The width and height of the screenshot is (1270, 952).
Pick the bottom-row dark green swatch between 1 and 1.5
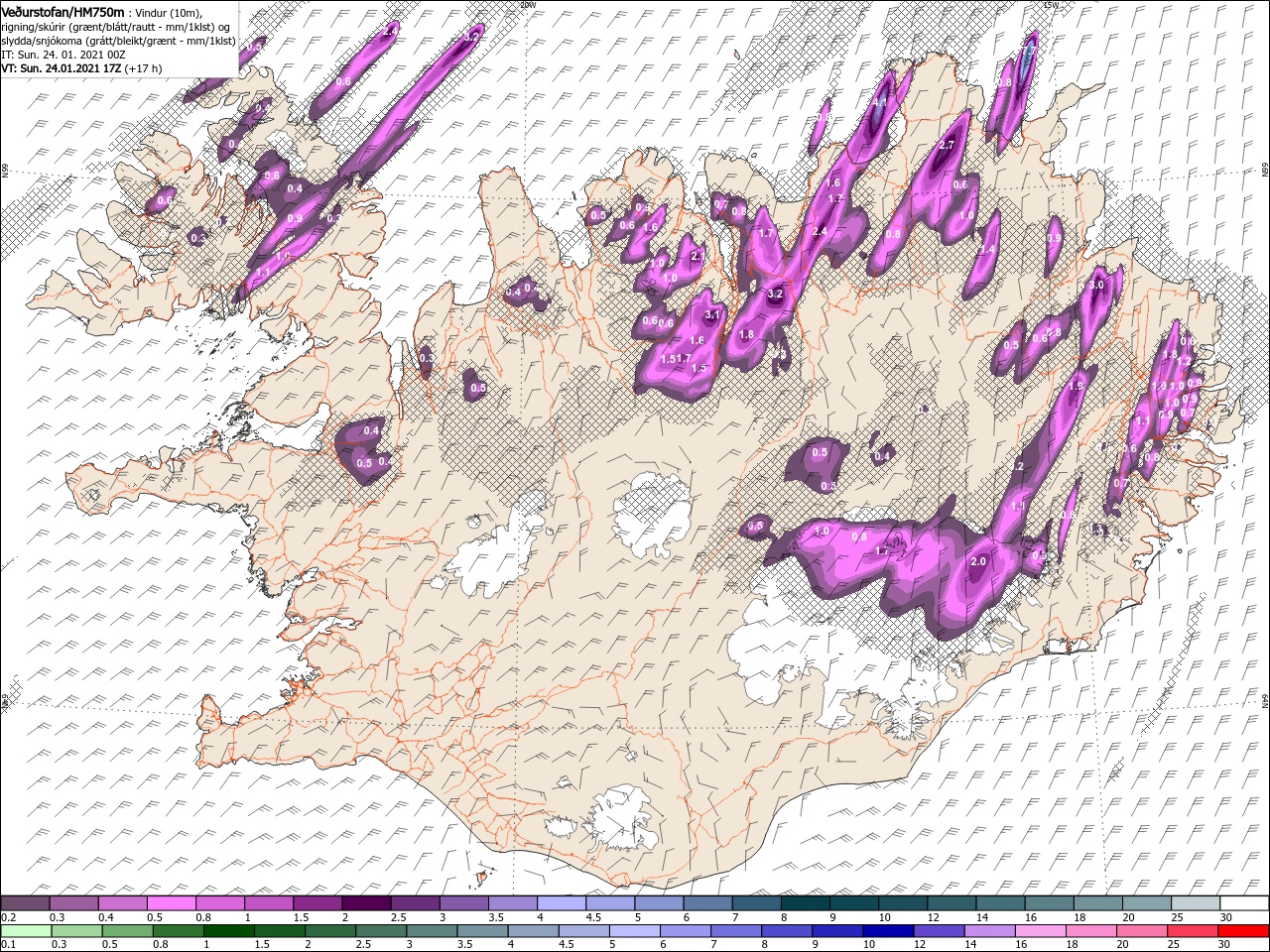[x=228, y=931]
